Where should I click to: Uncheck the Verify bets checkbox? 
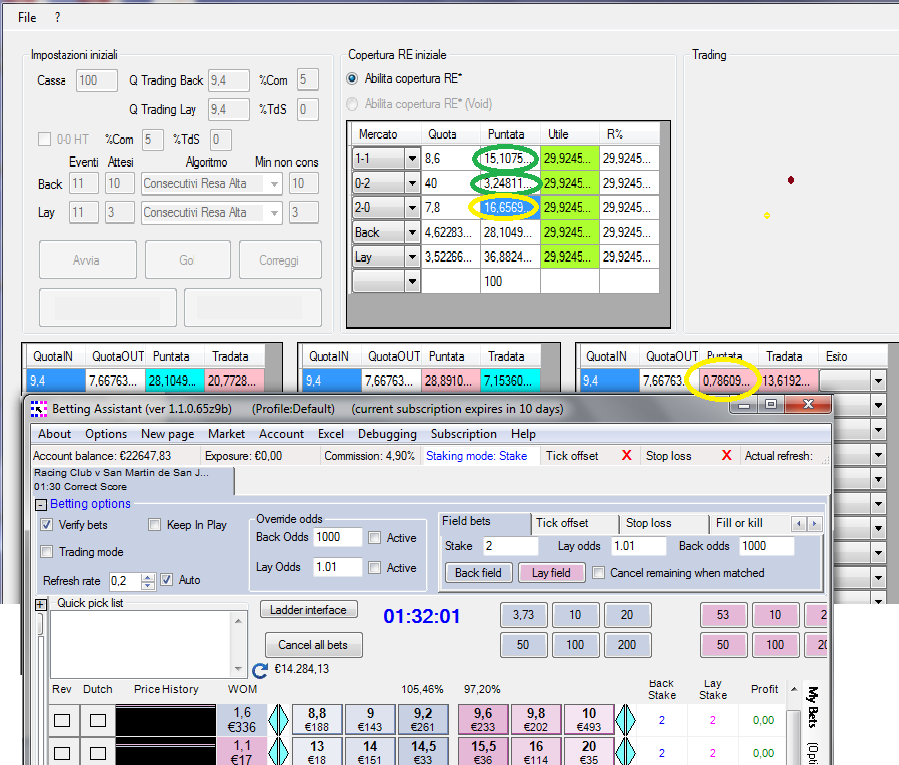pyautogui.click(x=46, y=524)
